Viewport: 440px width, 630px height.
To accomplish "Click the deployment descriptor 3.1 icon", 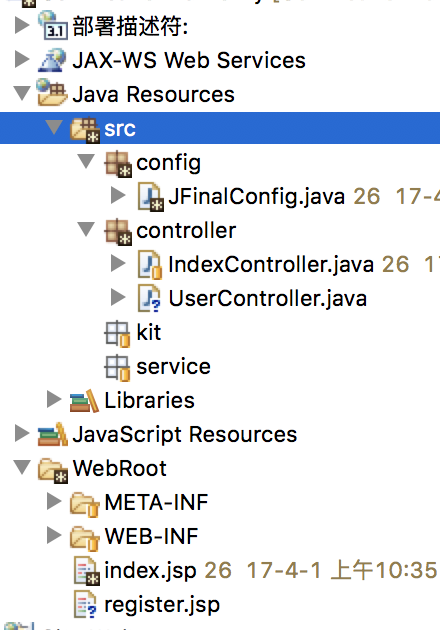I will [x=52, y=26].
